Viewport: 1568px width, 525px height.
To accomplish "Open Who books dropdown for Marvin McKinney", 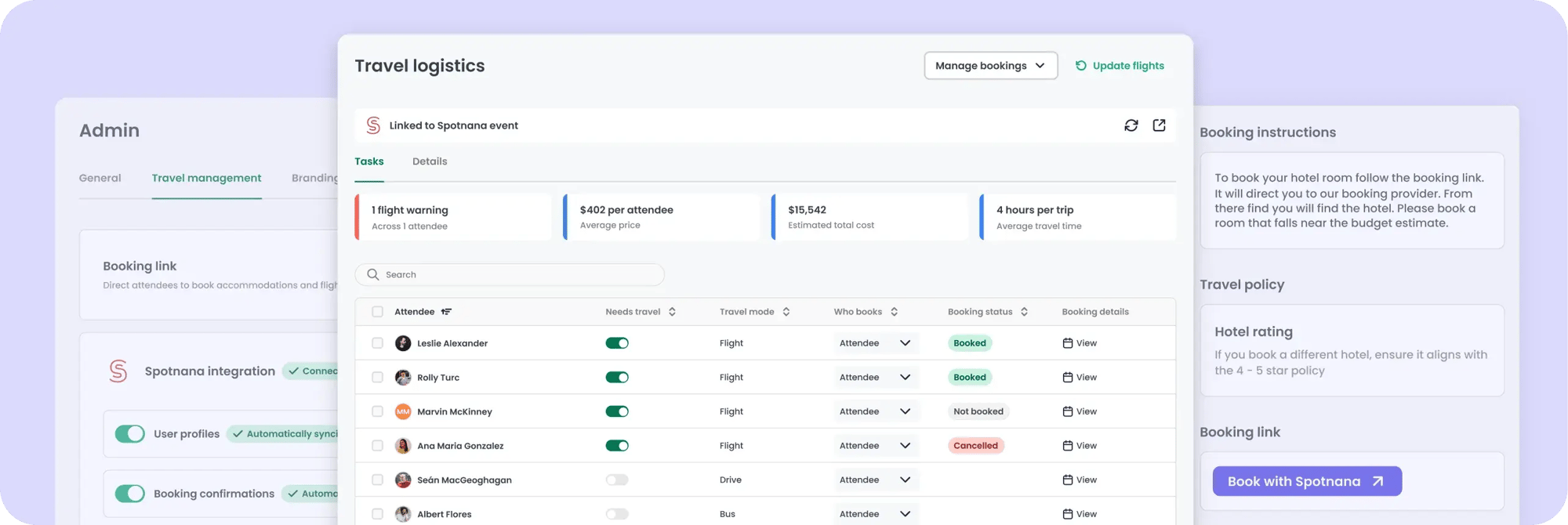I will point(876,411).
